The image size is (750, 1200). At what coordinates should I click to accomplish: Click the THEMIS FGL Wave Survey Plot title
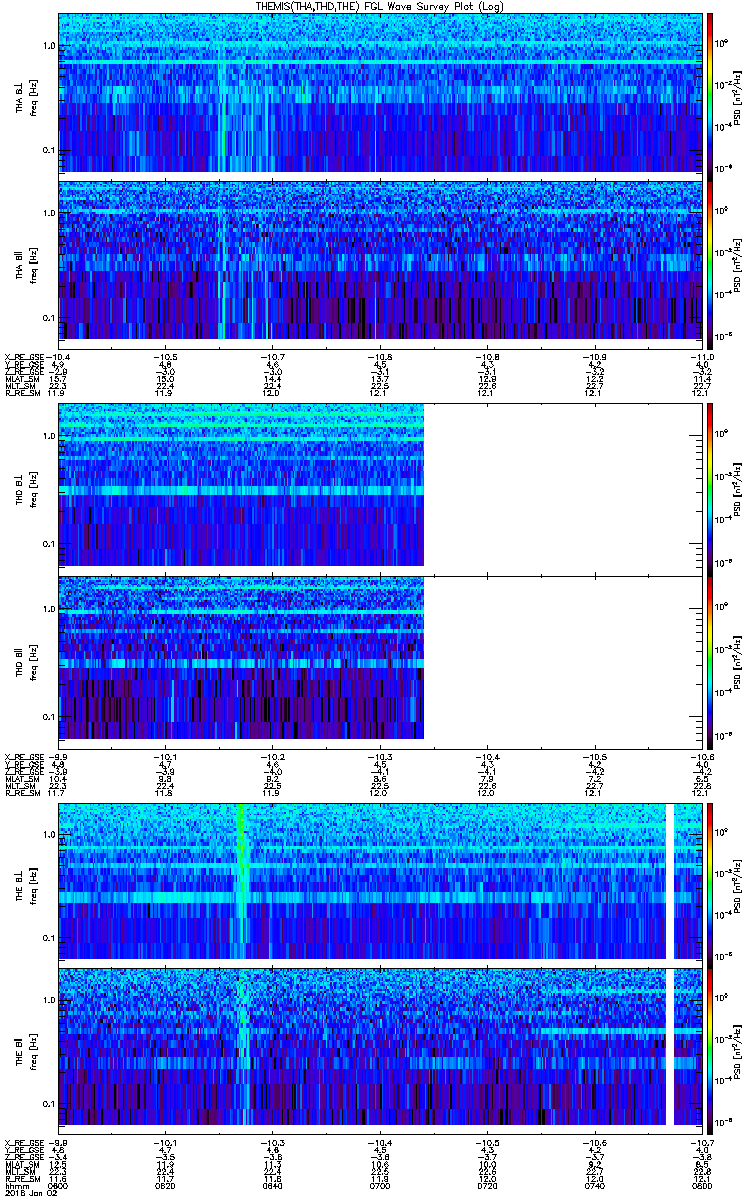tap(380, 7)
